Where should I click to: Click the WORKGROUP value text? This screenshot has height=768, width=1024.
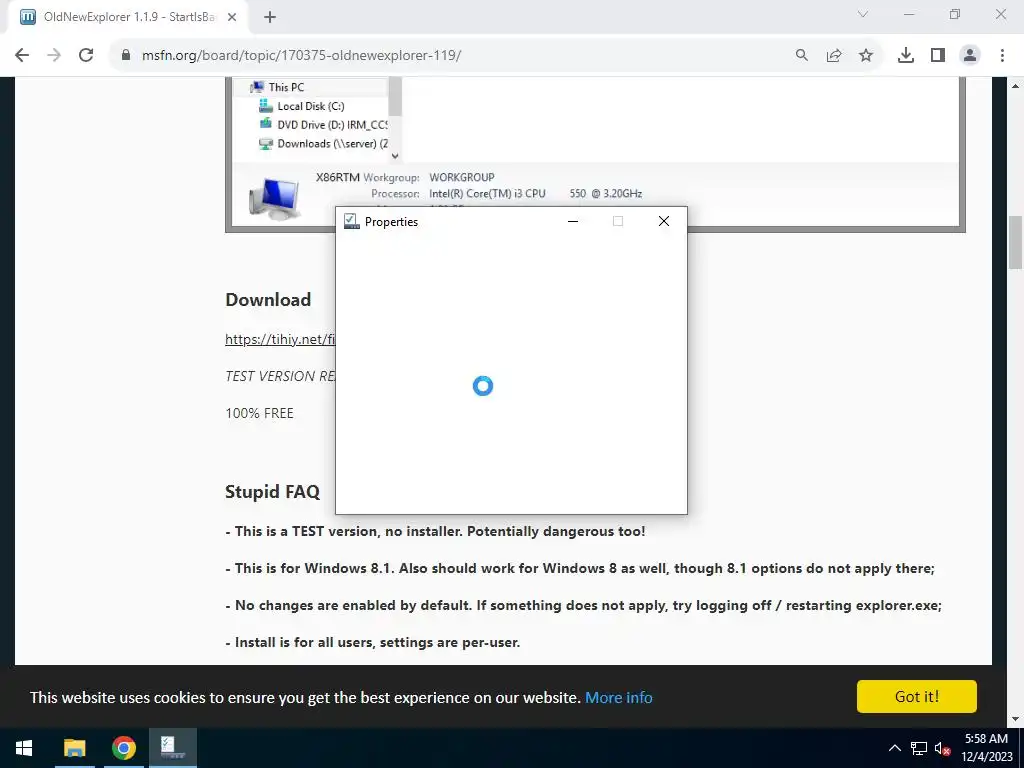point(462,177)
